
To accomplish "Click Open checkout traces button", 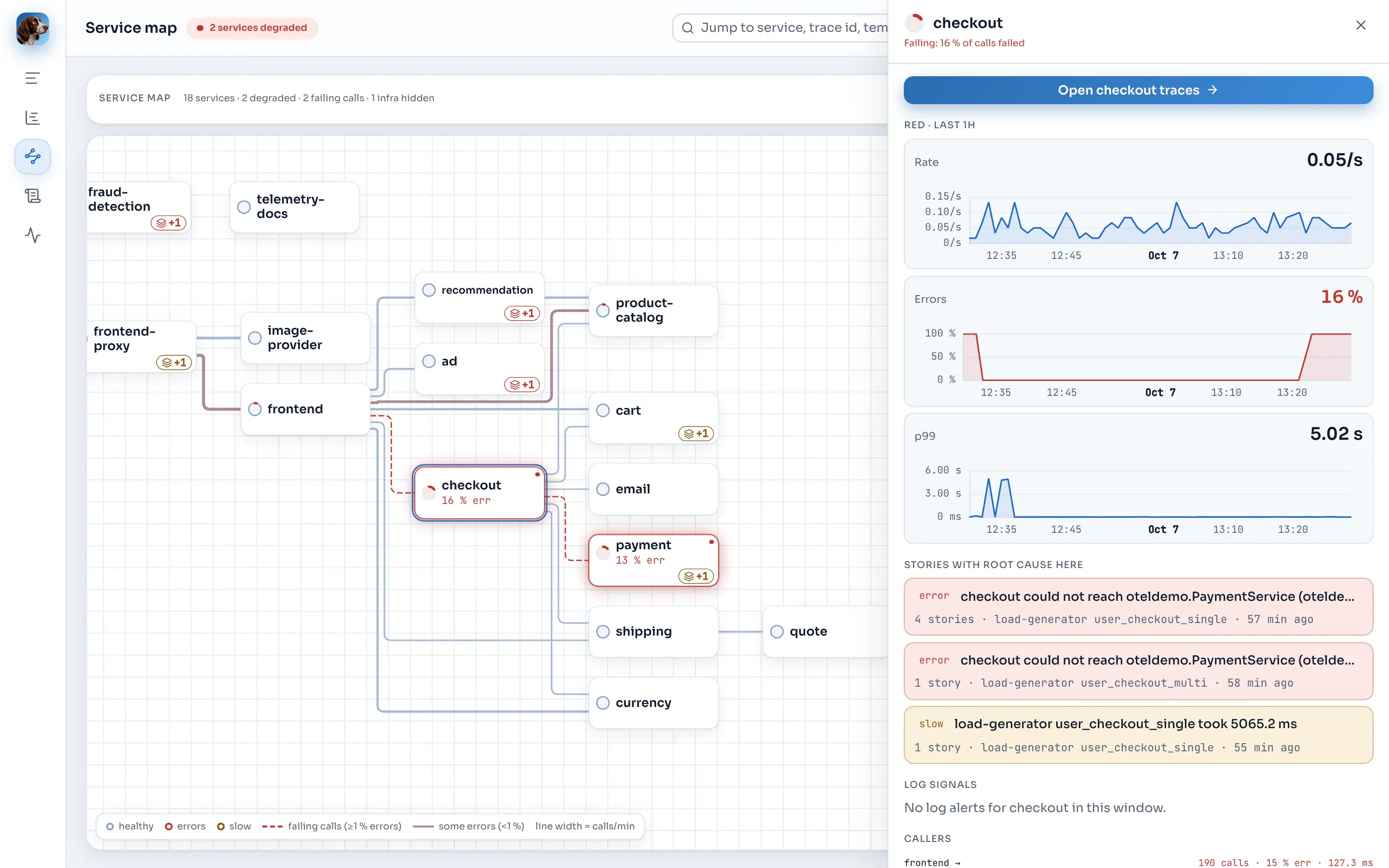I will click(1138, 90).
